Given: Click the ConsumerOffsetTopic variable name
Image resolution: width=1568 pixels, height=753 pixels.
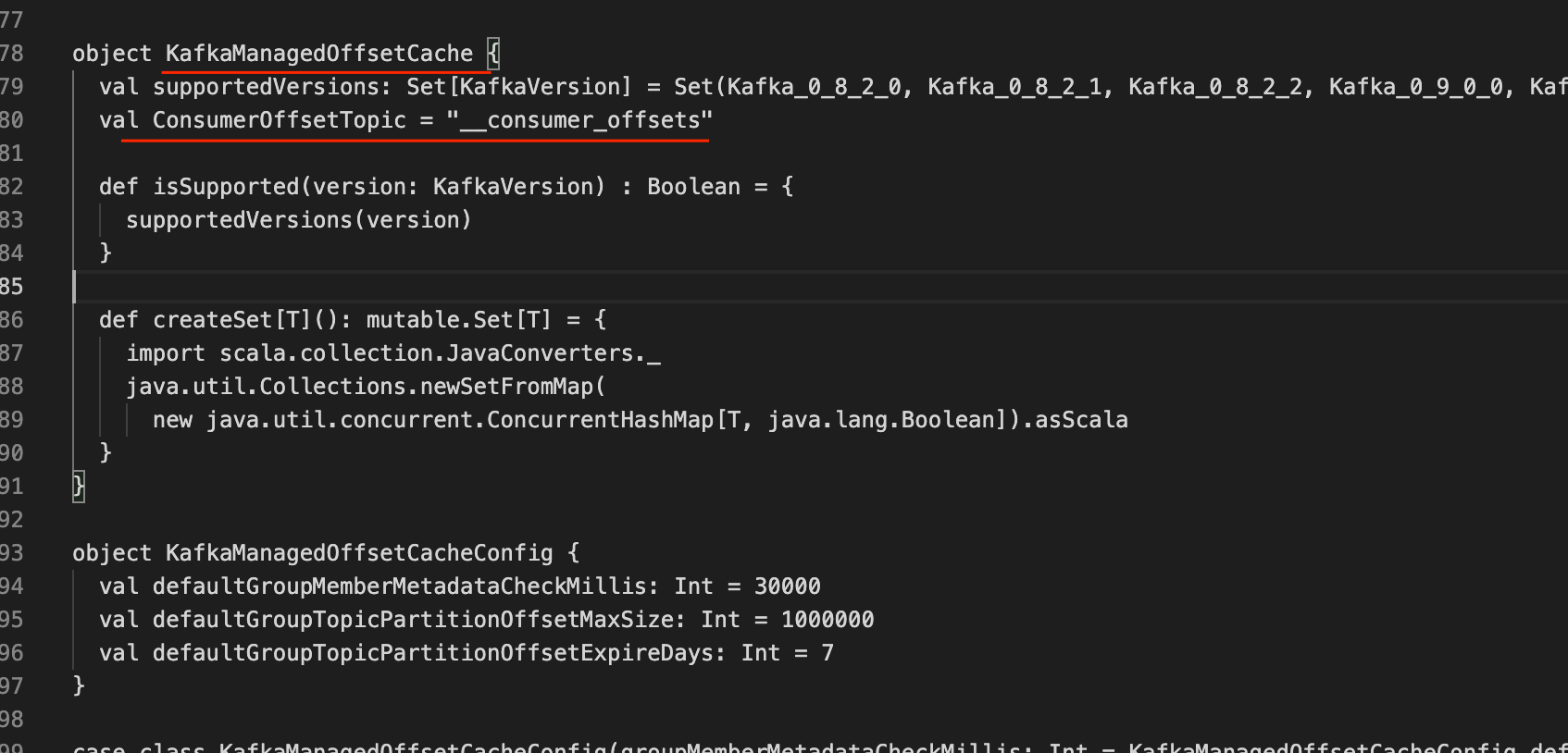Looking at the screenshot, I should (279, 120).
